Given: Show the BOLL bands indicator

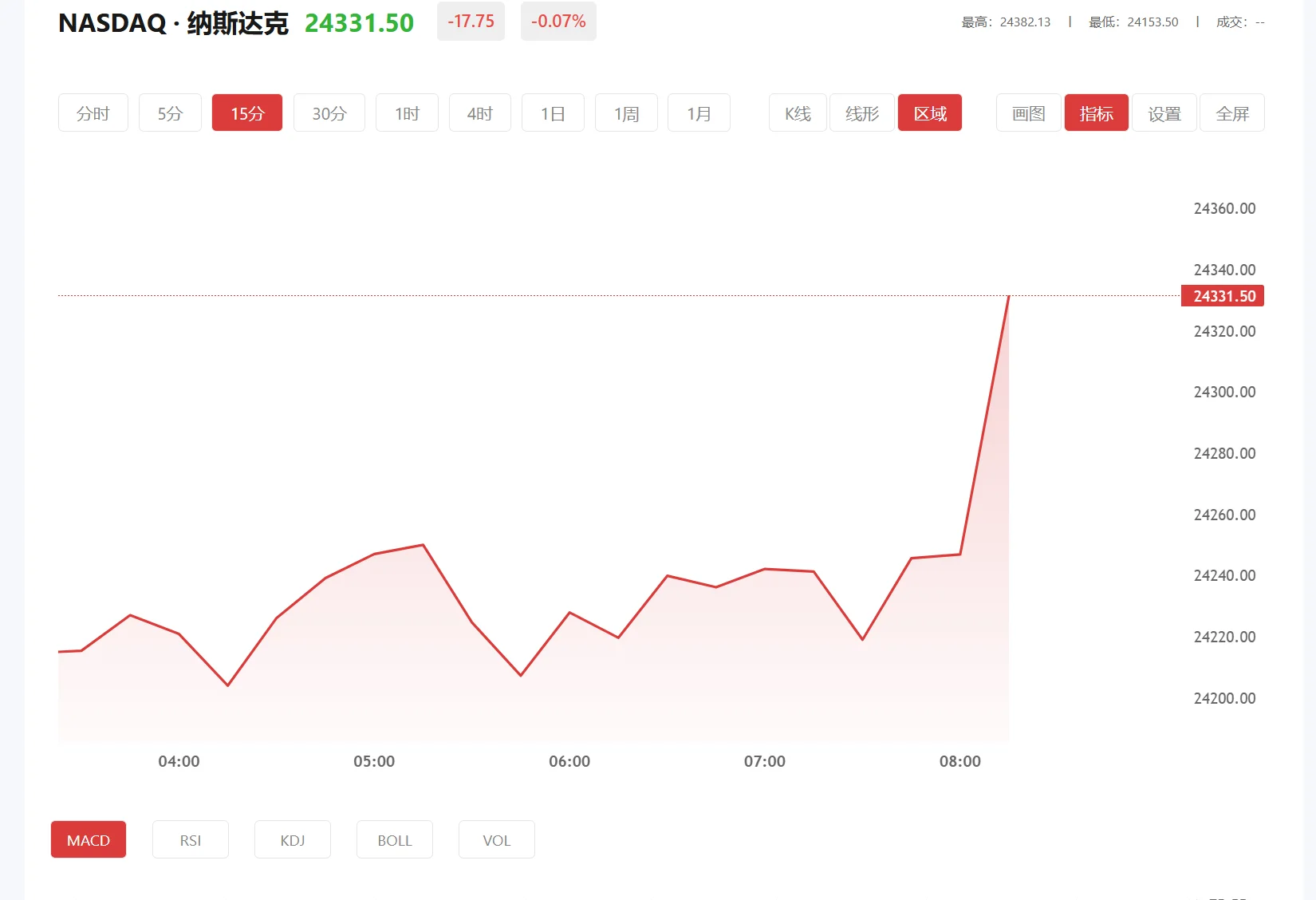Looking at the screenshot, I should 394,839.
